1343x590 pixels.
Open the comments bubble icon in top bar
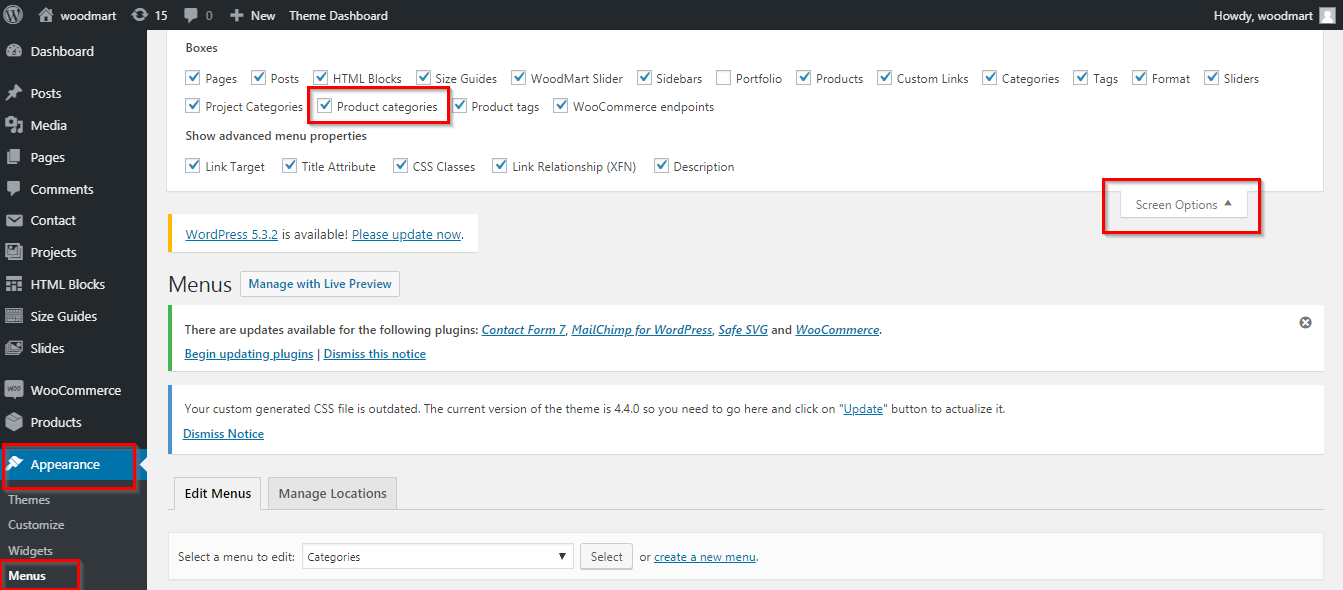190,16
